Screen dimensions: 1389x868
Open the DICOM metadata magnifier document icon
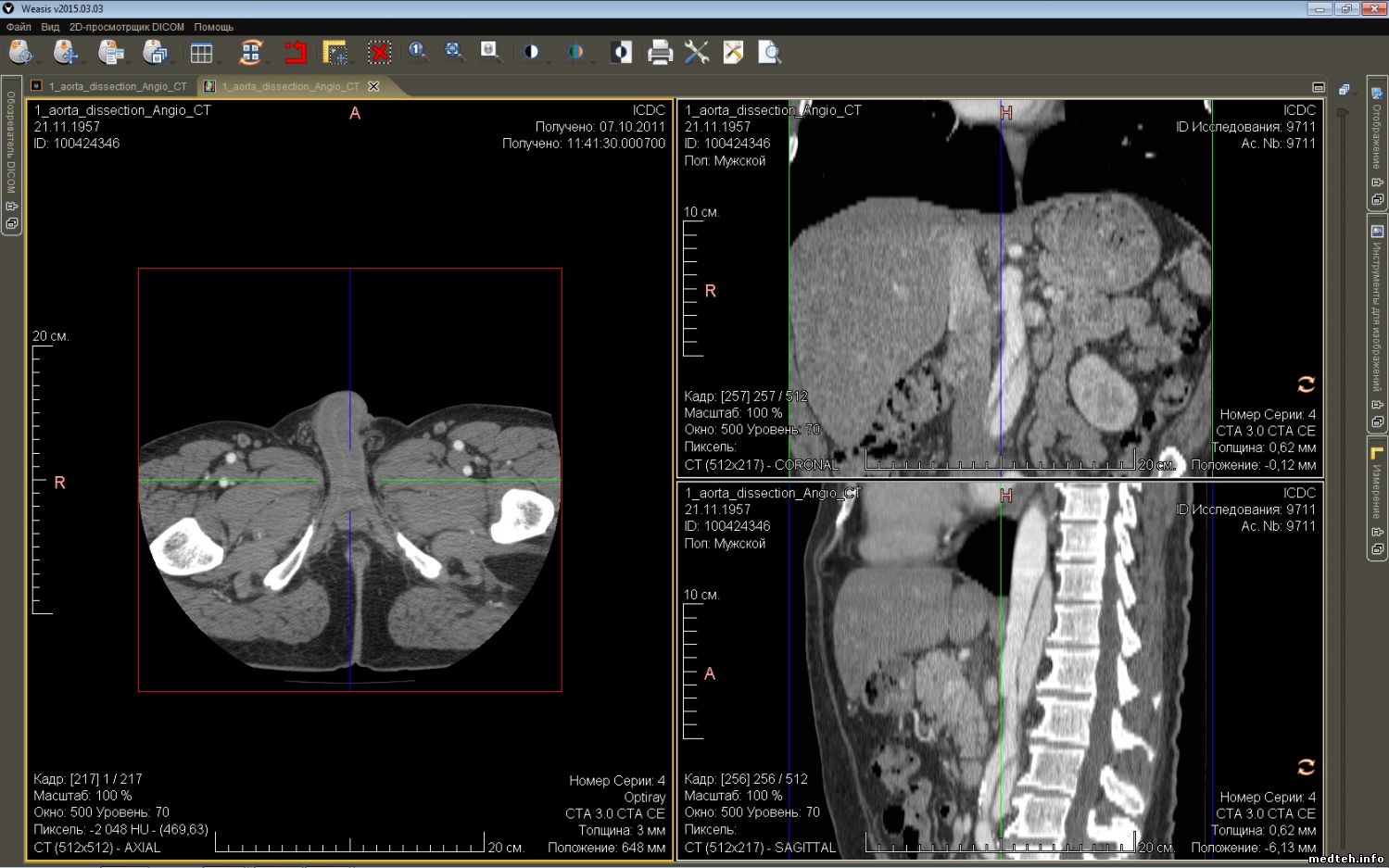769,53
